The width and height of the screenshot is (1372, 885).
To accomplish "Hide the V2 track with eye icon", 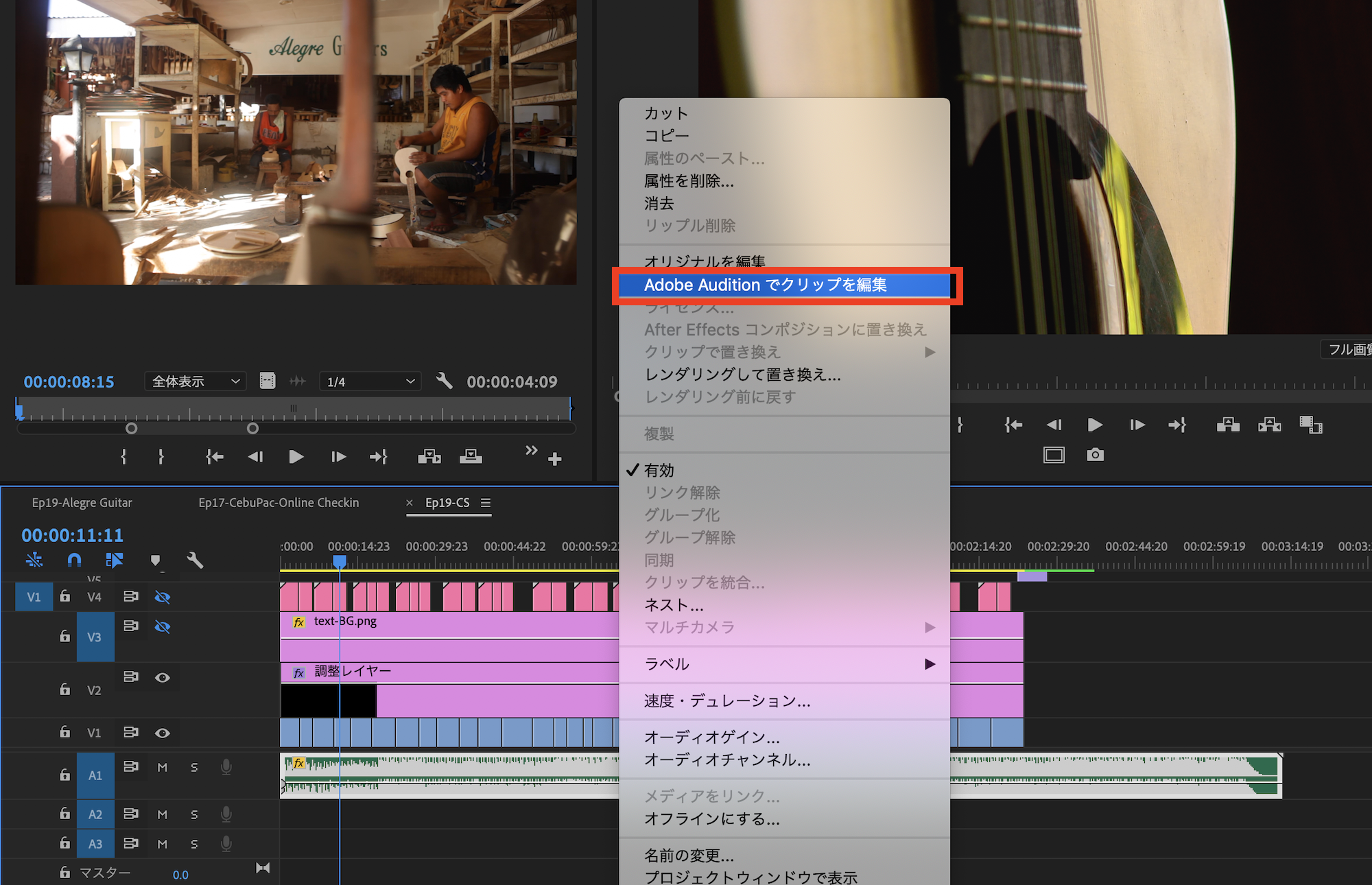I will coord(163,677).
